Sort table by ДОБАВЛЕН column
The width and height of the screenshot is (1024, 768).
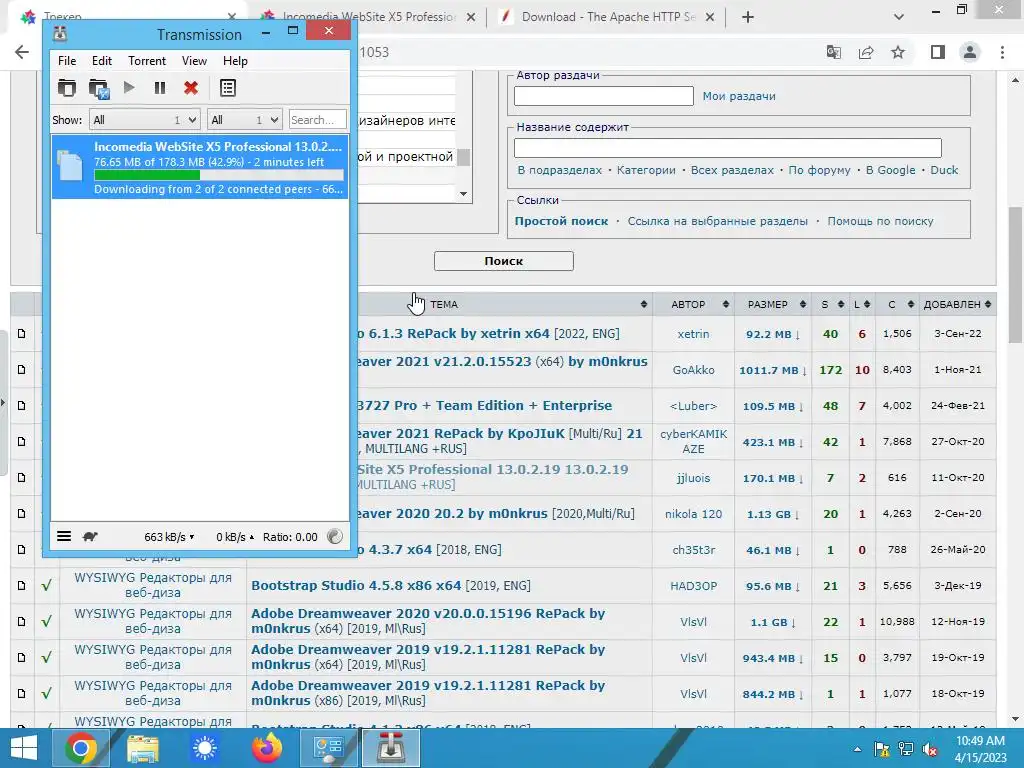(x=957, y=304)
